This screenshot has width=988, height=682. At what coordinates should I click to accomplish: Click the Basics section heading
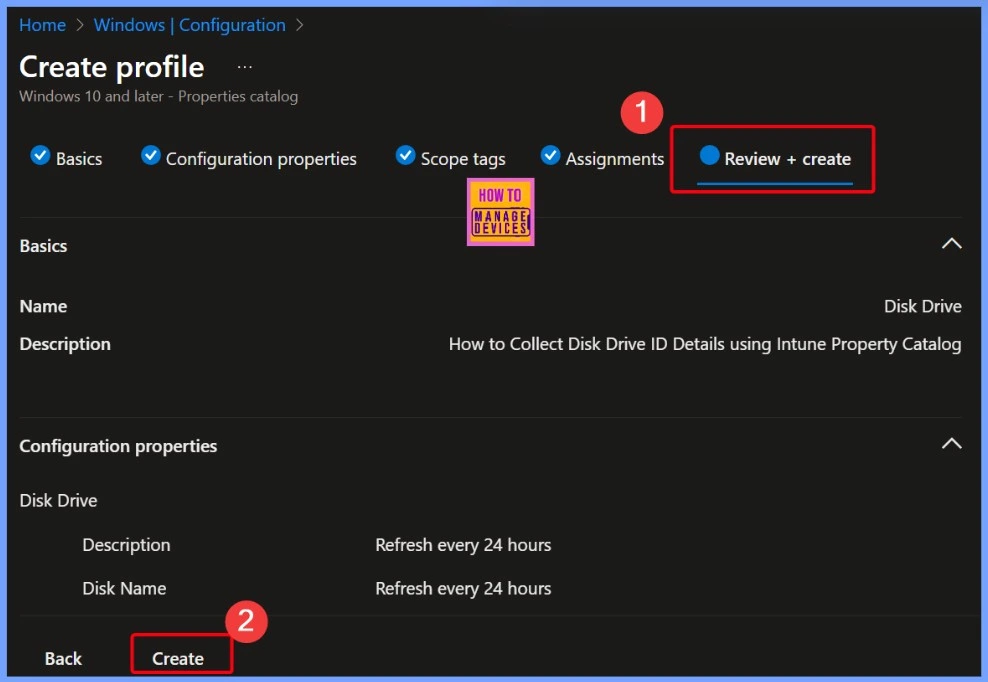(43, 246)
